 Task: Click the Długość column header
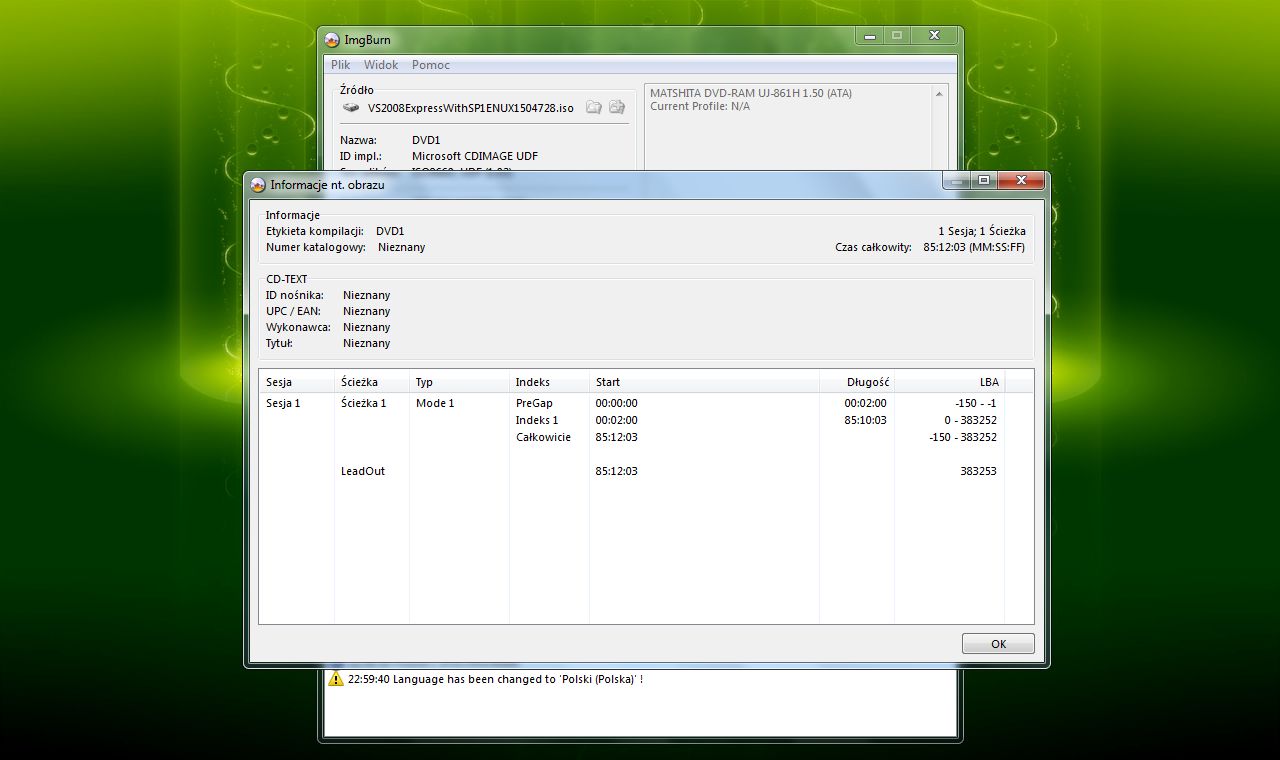[x=857, y=382]
